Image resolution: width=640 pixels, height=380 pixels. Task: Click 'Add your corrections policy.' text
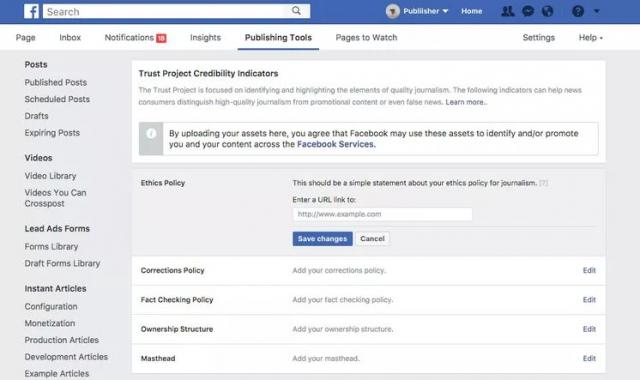339,270
